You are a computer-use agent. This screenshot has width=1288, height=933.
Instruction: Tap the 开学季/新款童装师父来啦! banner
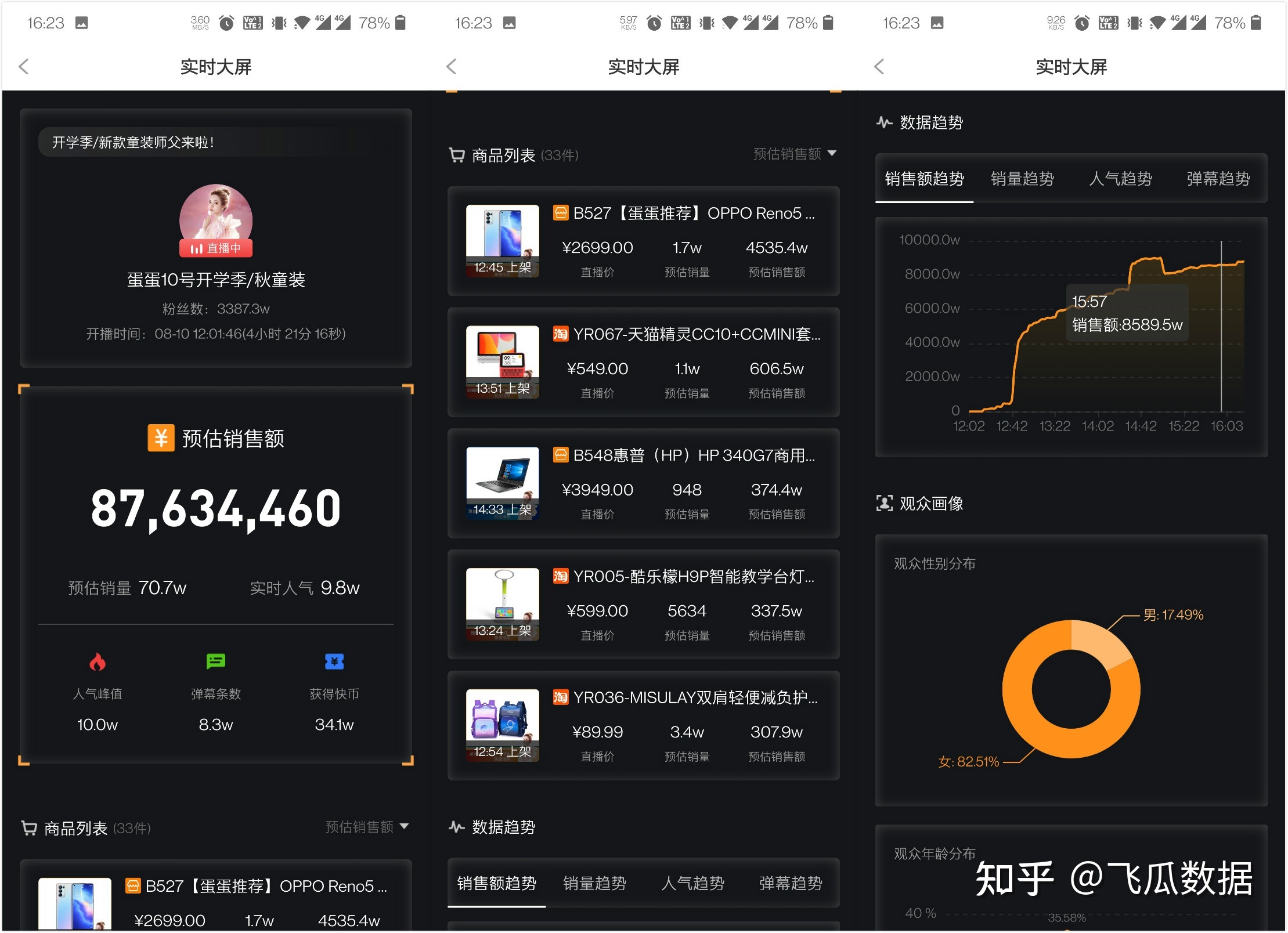tap(216, 142)
